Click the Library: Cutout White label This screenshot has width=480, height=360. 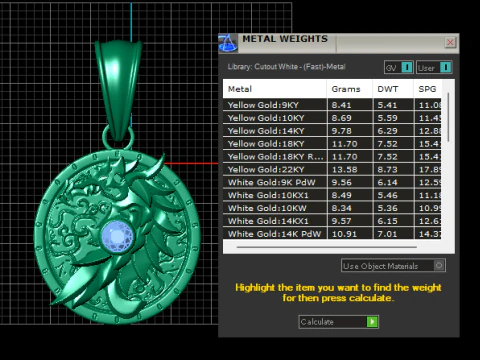[x=286, y=67]
